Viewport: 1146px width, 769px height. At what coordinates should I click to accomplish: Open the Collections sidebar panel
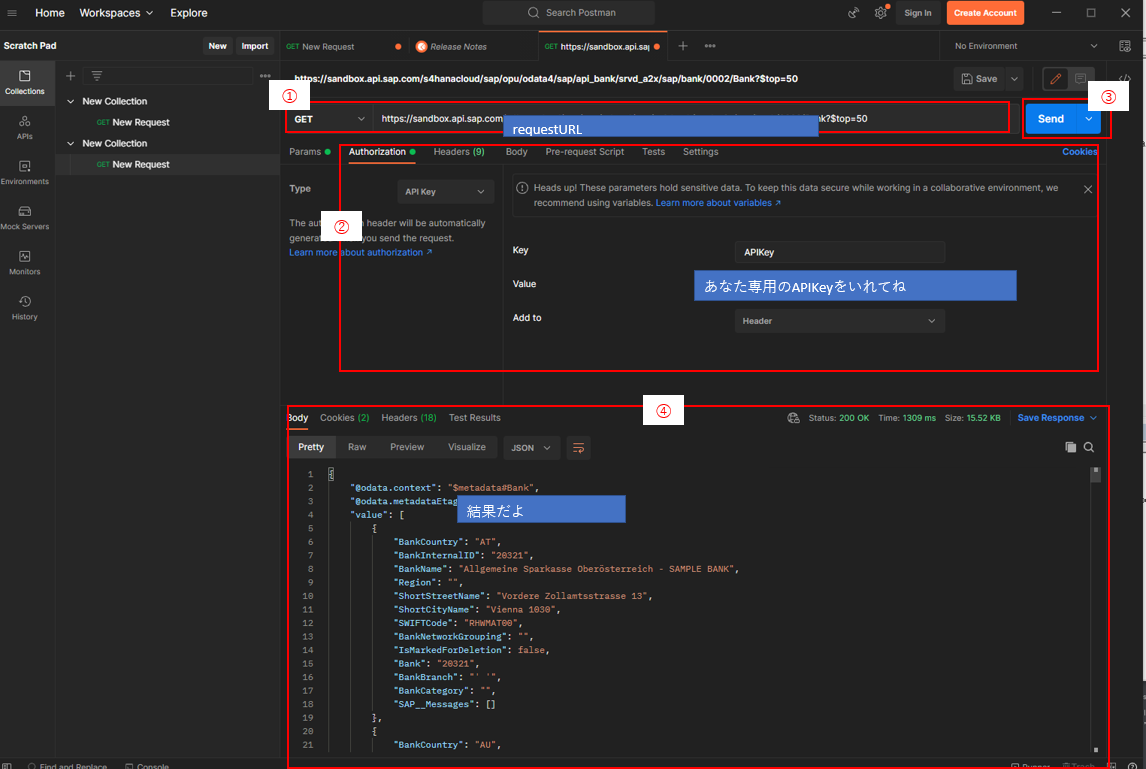(25, 83)
